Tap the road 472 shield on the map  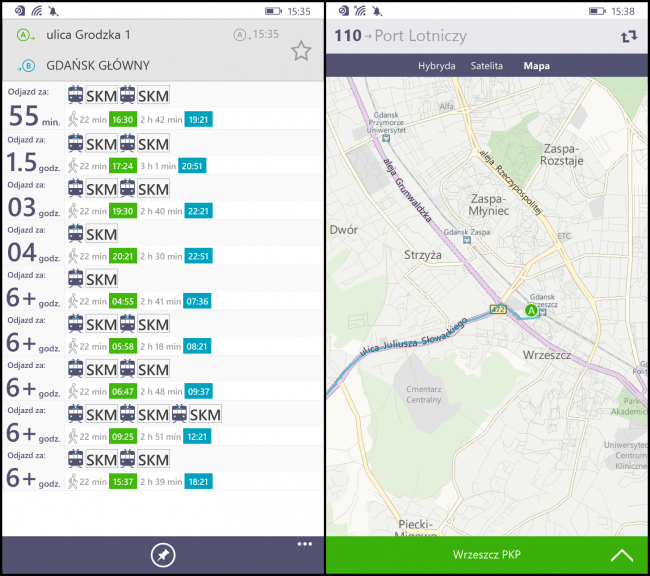pos(498,309)
